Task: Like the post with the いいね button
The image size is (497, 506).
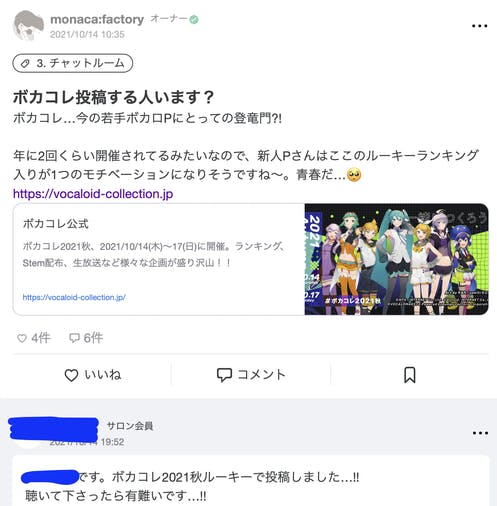Action: click(92, 375)
